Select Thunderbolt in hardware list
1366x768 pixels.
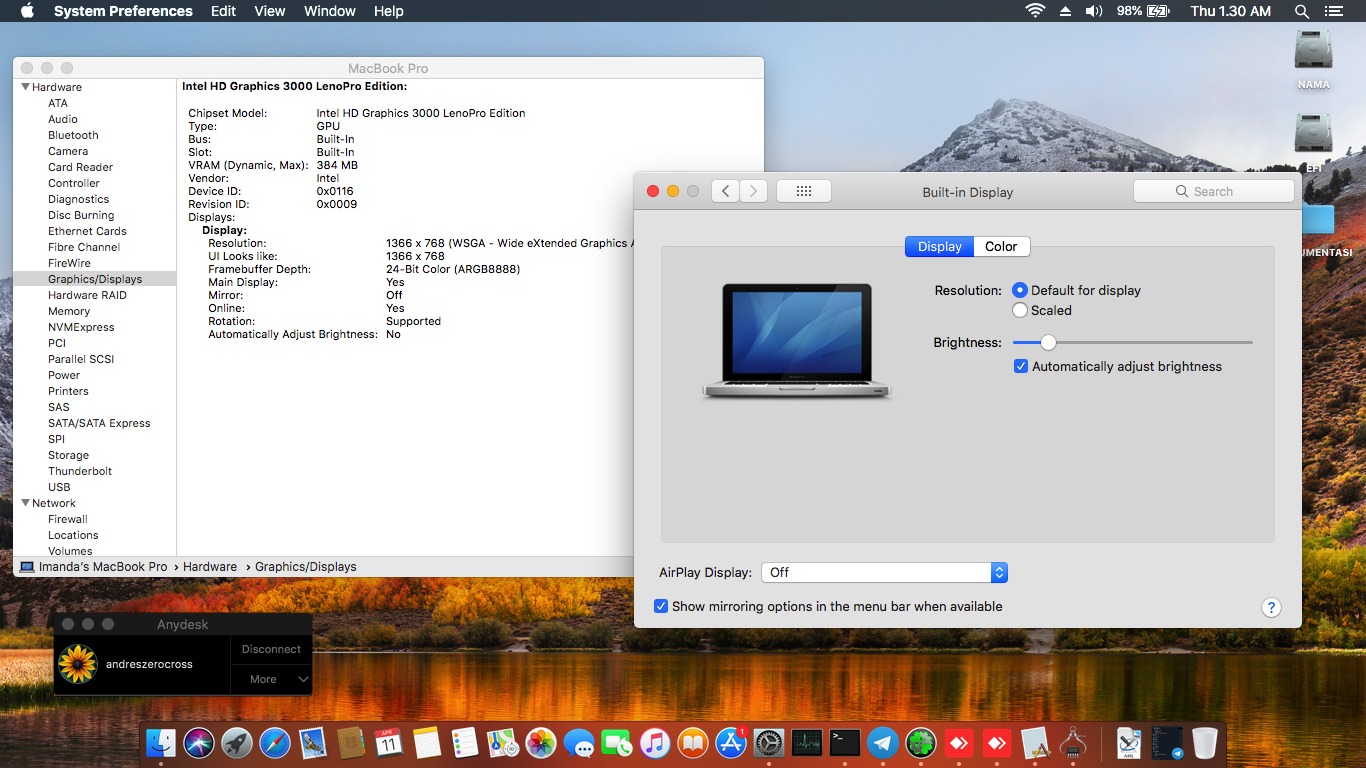click(80, 471)
